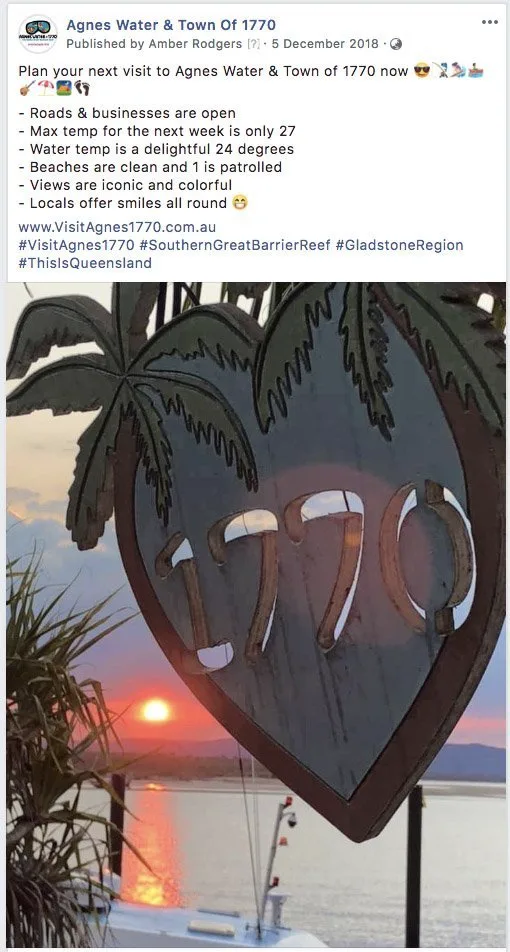Open the #SouthernGreatBarrierReef hashtag
The image size is (510, 952).
point(234,245)
